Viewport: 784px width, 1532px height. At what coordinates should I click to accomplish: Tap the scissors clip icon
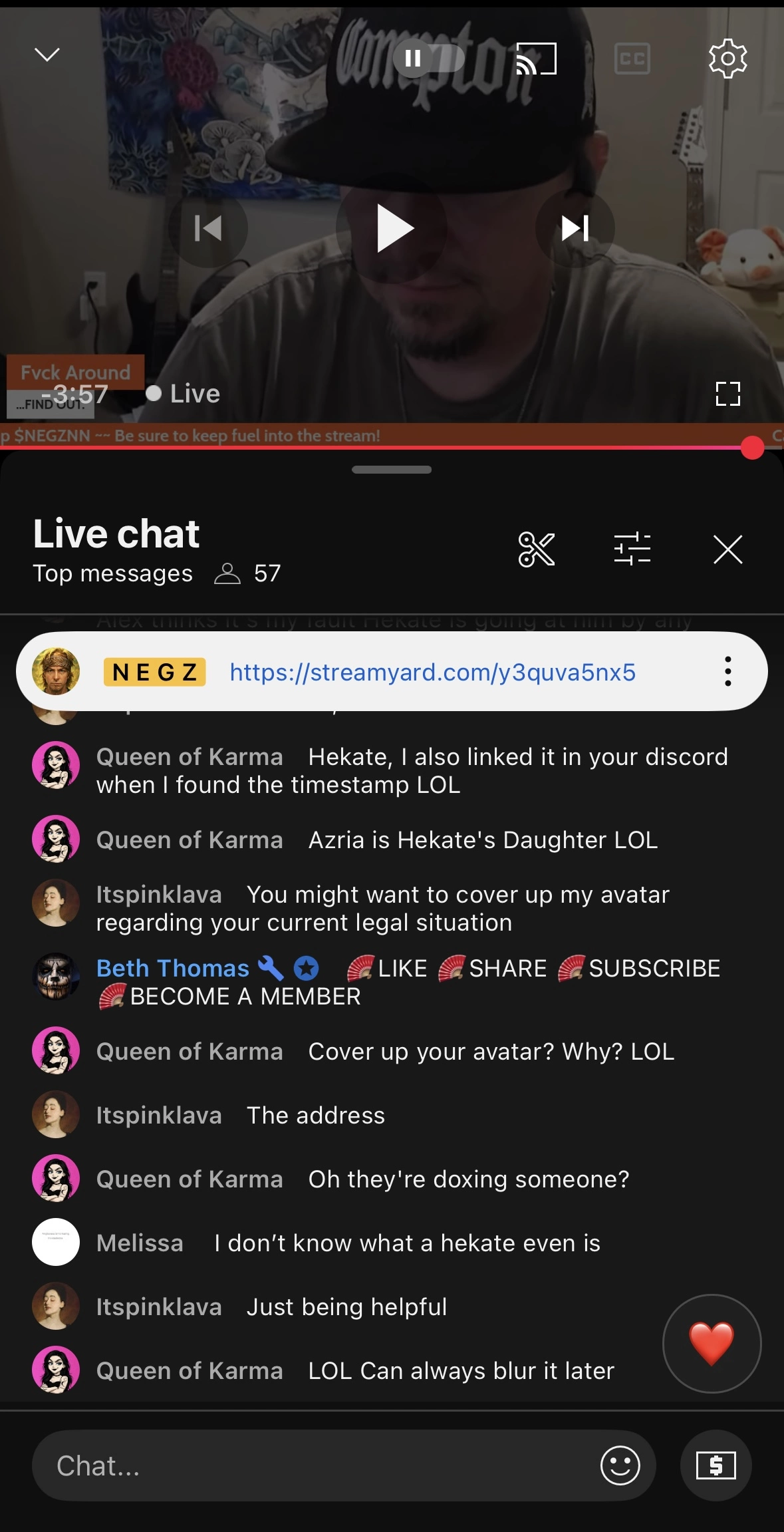coord(536,549)
